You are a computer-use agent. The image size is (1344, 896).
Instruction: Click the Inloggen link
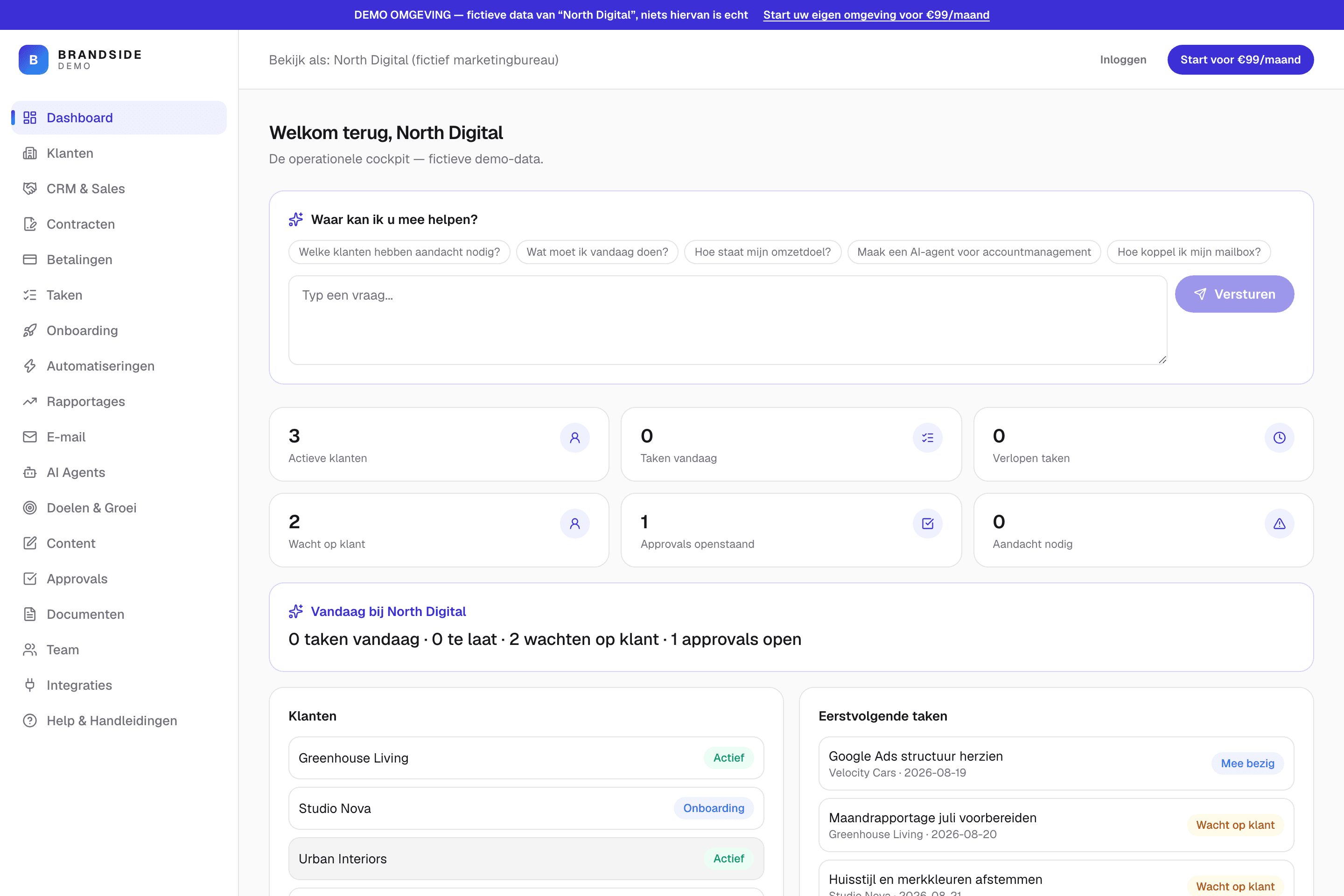[x=1123, y=59]
